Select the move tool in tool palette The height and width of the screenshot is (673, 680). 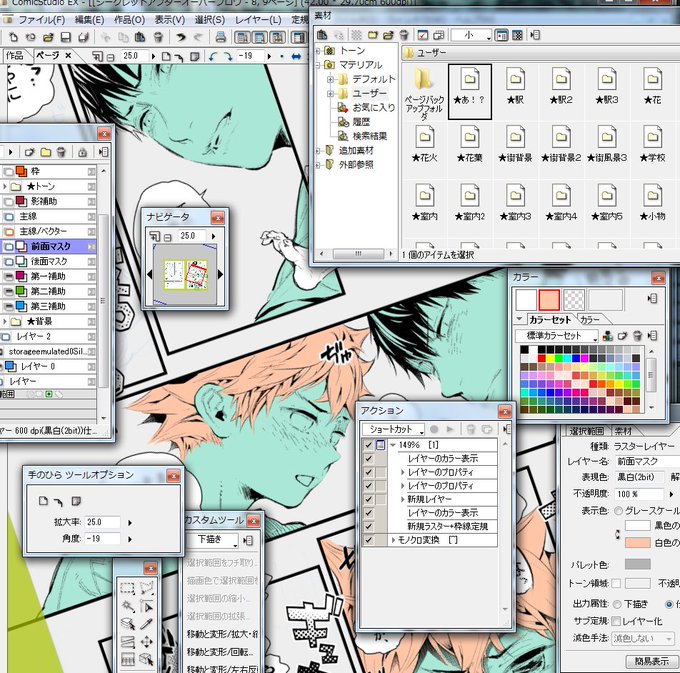point(147,641)
